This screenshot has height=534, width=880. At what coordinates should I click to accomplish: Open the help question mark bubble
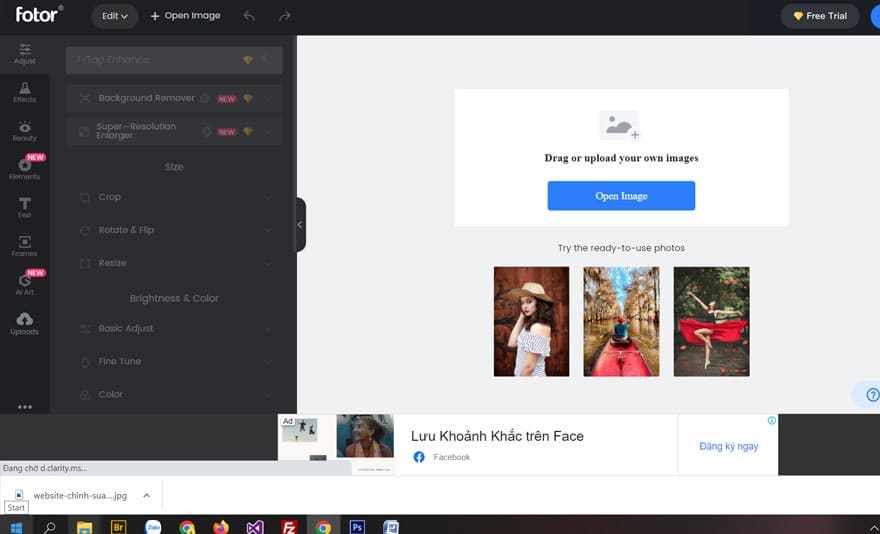(872, 395)
